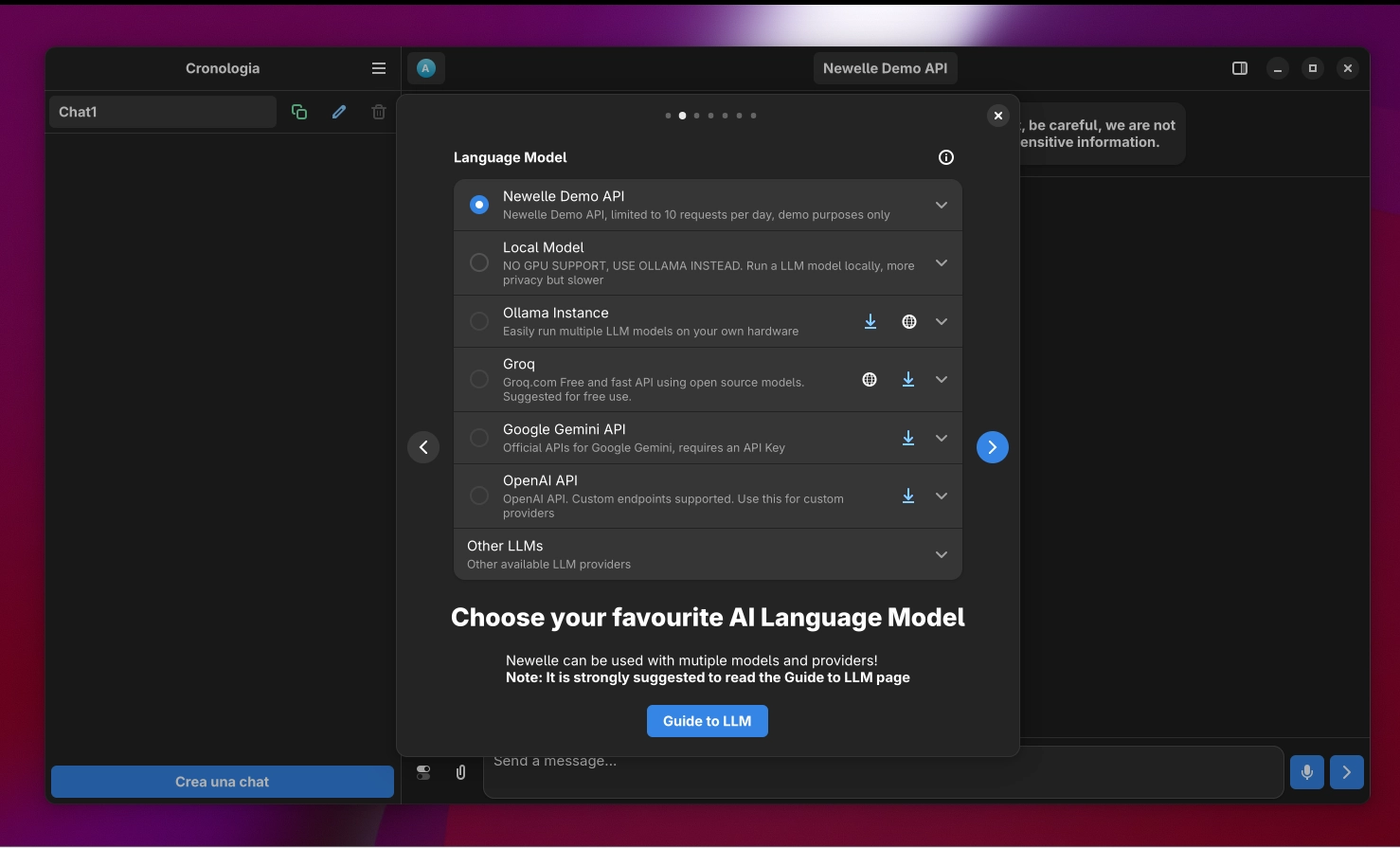Select Ollama Instance radio button

(479, 321)
